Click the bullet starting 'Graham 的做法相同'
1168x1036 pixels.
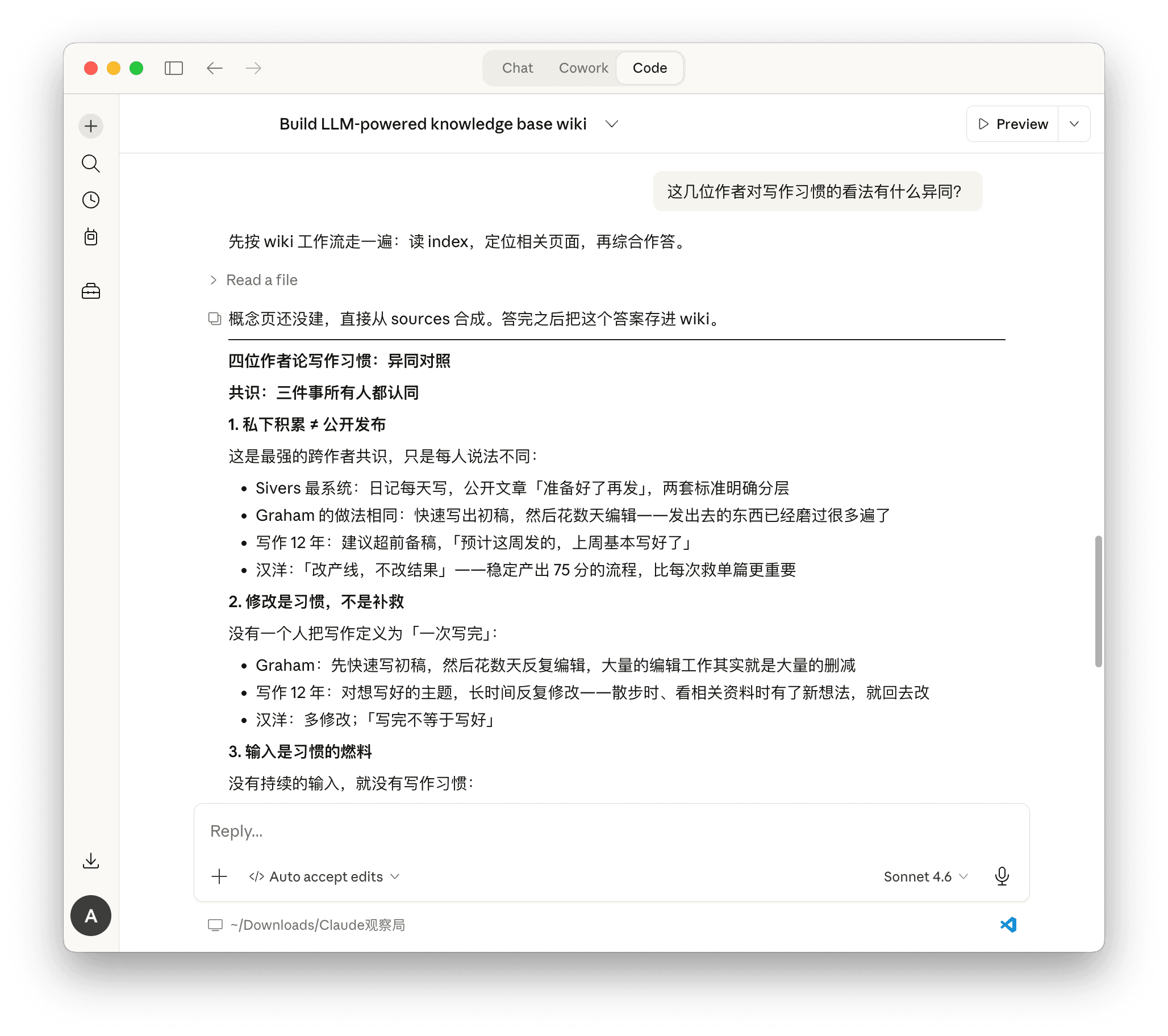click(x=573, y=515)
